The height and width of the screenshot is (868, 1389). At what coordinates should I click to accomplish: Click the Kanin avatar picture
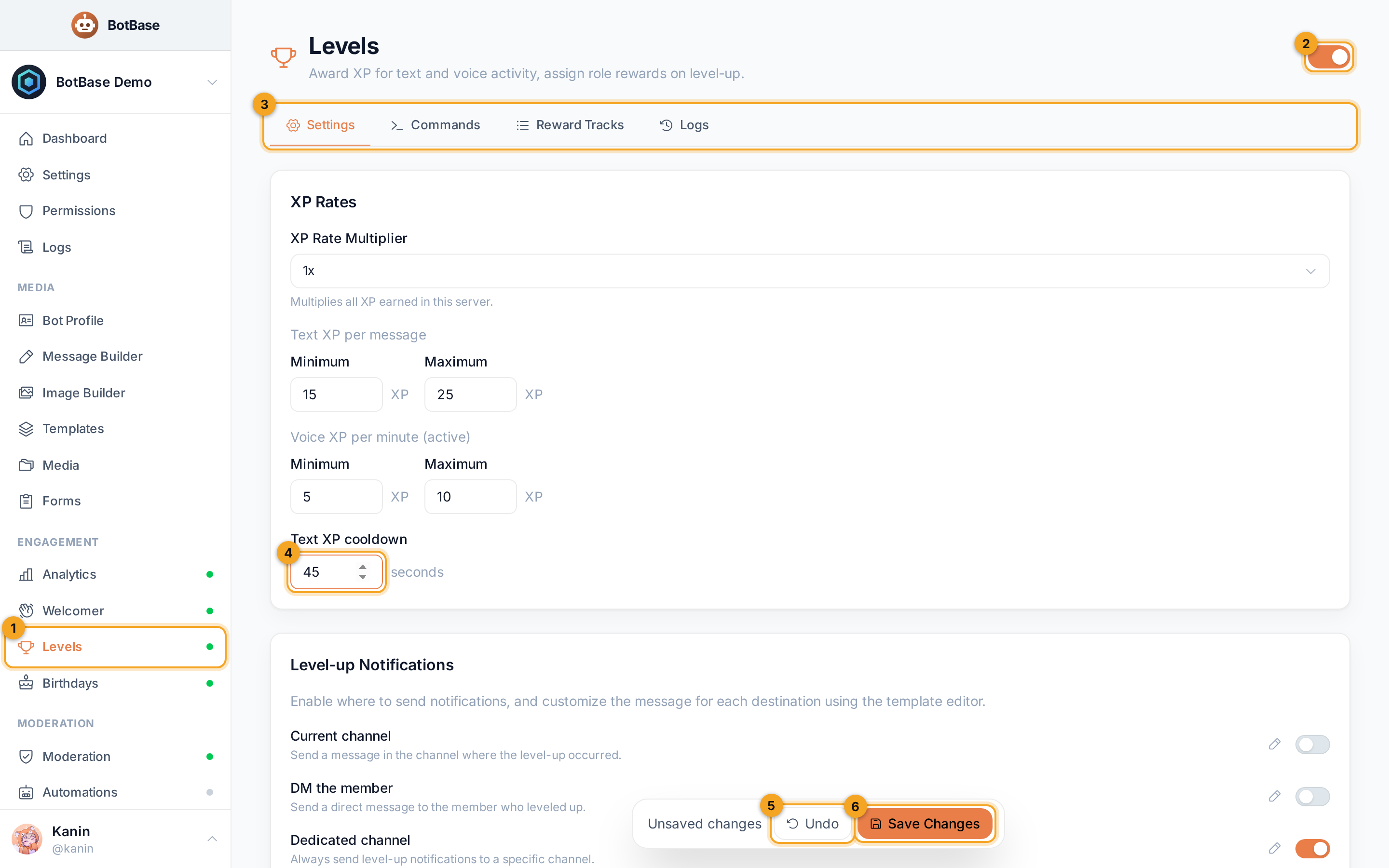[27, 839]
